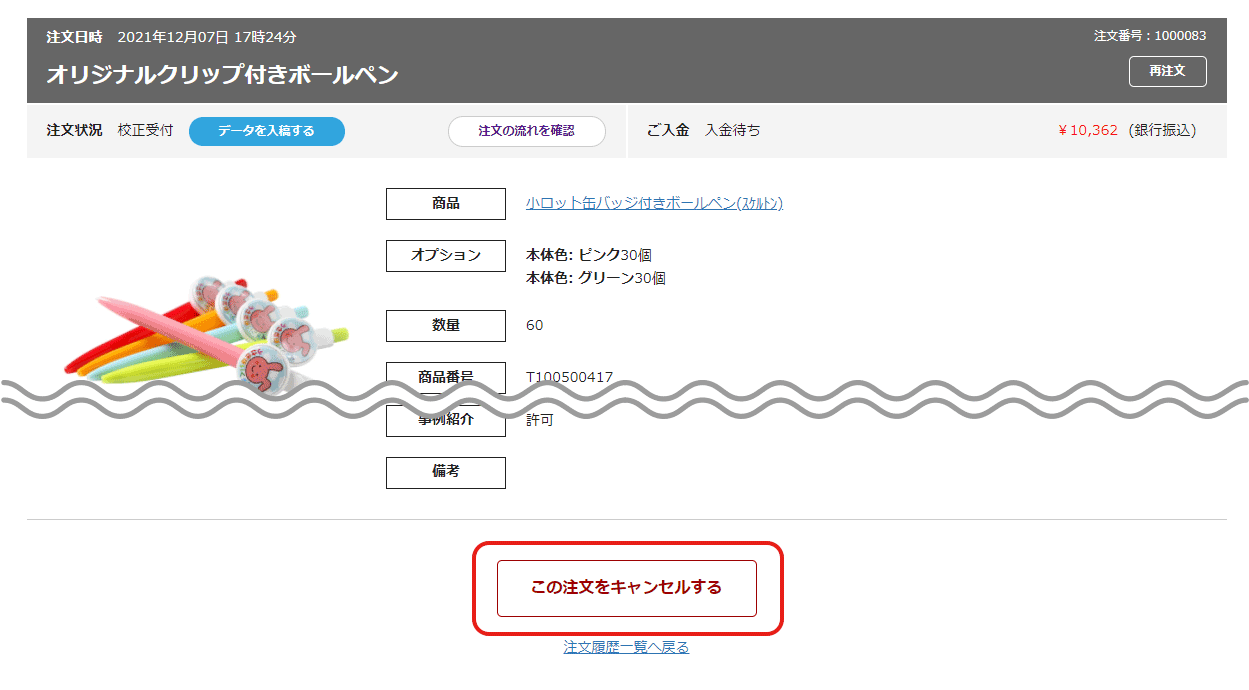Select the 数量 quantity label box
This screenshot has width=1249, height=690.
(x=445, y=325)
